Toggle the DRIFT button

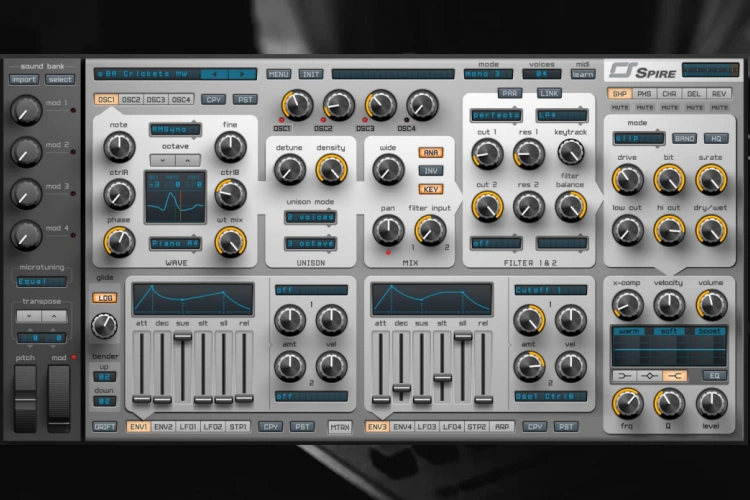(x=105, y=427)
